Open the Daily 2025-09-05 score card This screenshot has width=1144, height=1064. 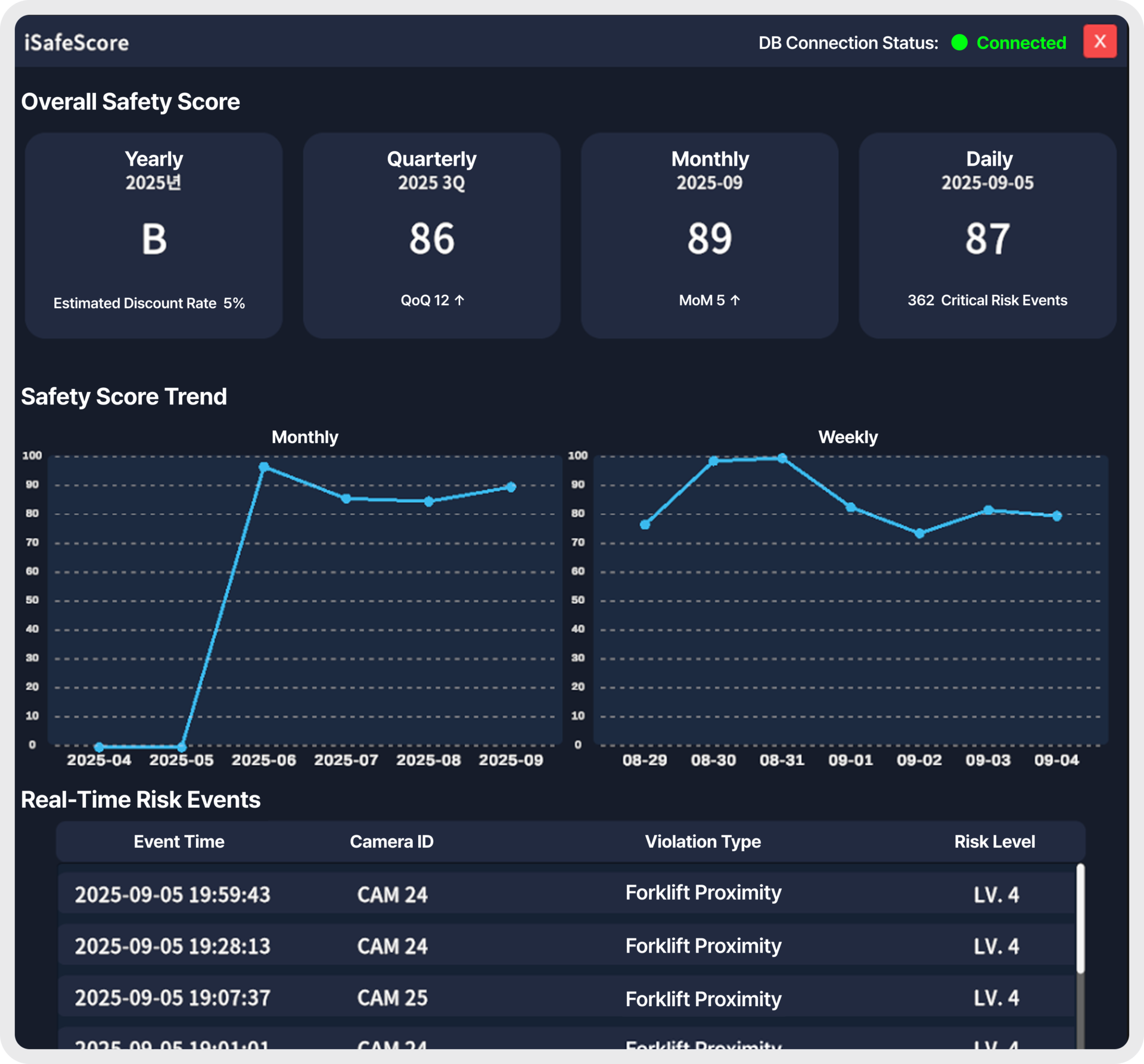click(x=987, y=235)
